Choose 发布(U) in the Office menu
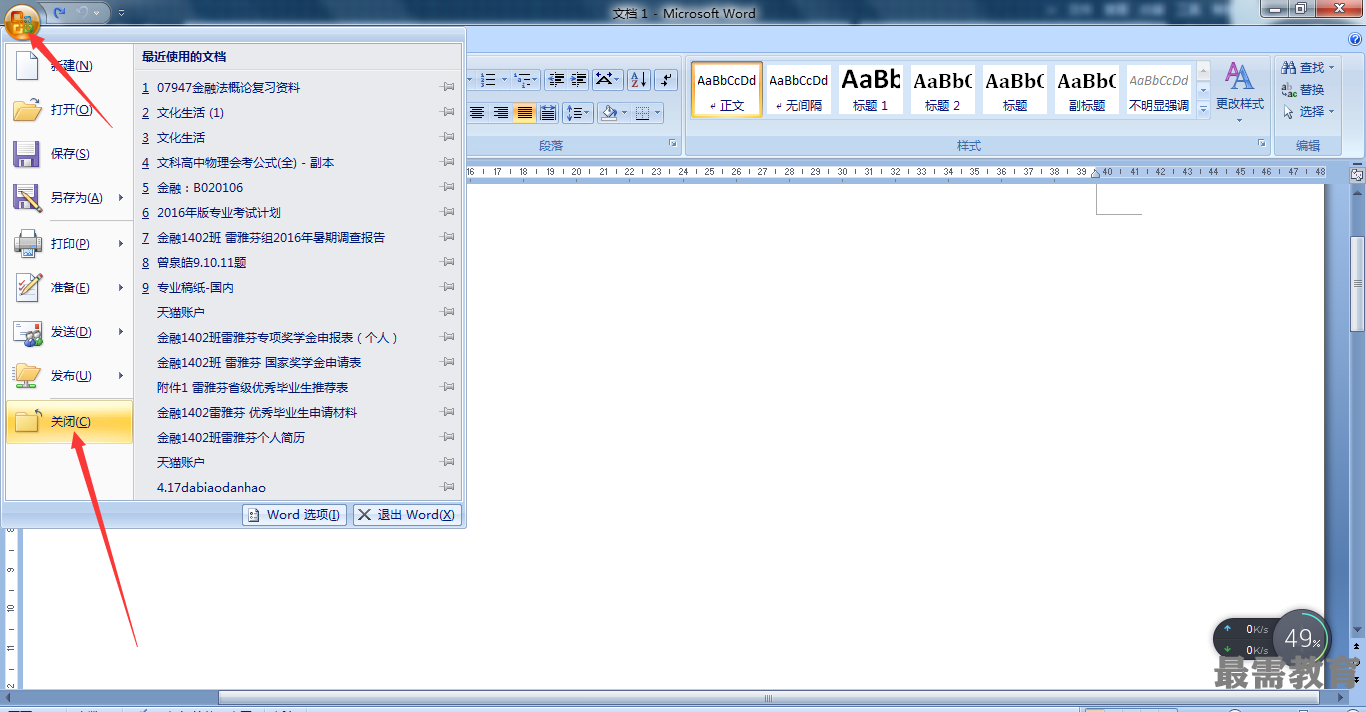Image resolution: width=1366 pixels, height=712 pixels. click(x=69, y=376)
